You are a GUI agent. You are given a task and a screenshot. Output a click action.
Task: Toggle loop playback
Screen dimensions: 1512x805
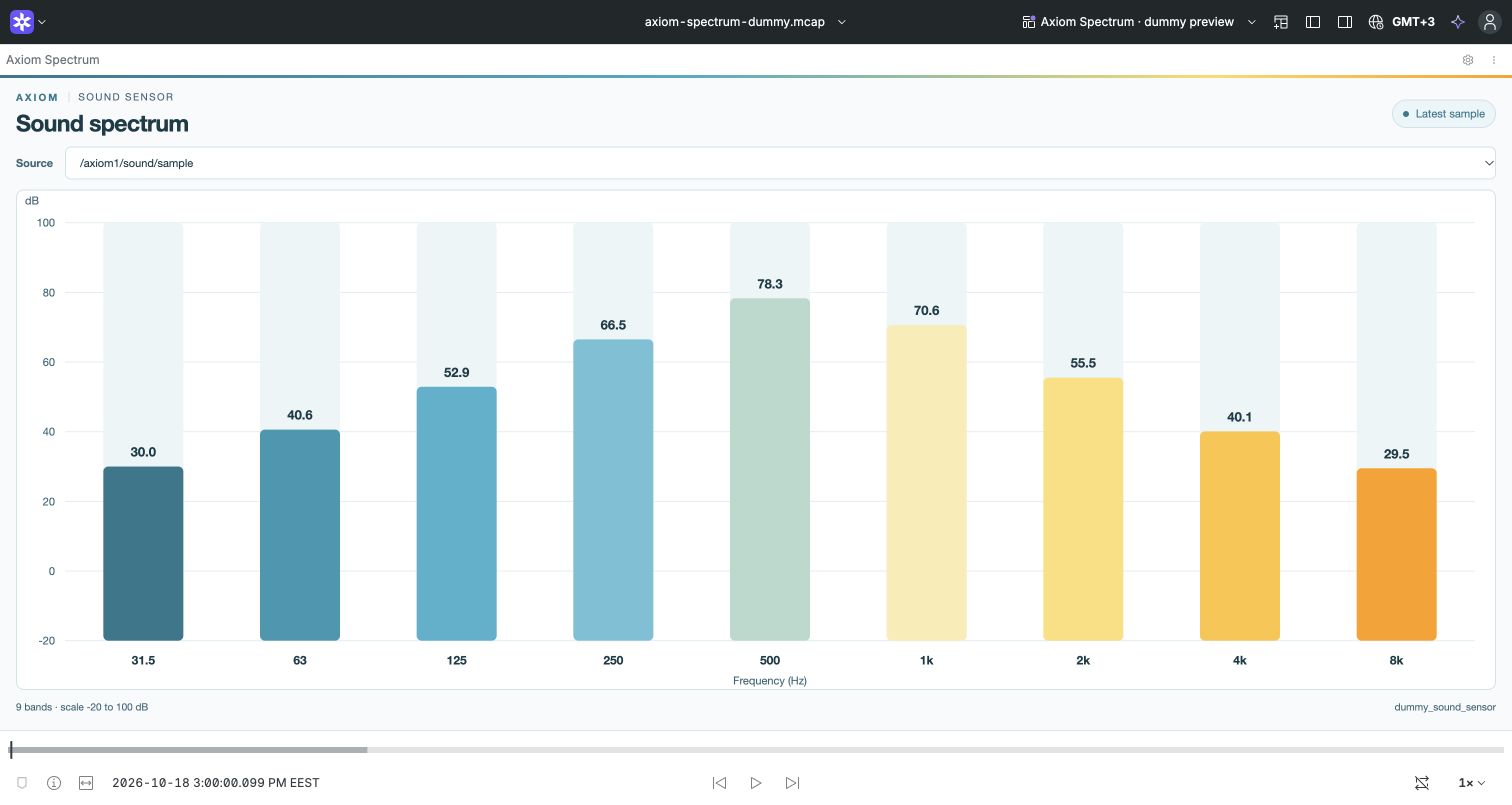point(1422,783)
